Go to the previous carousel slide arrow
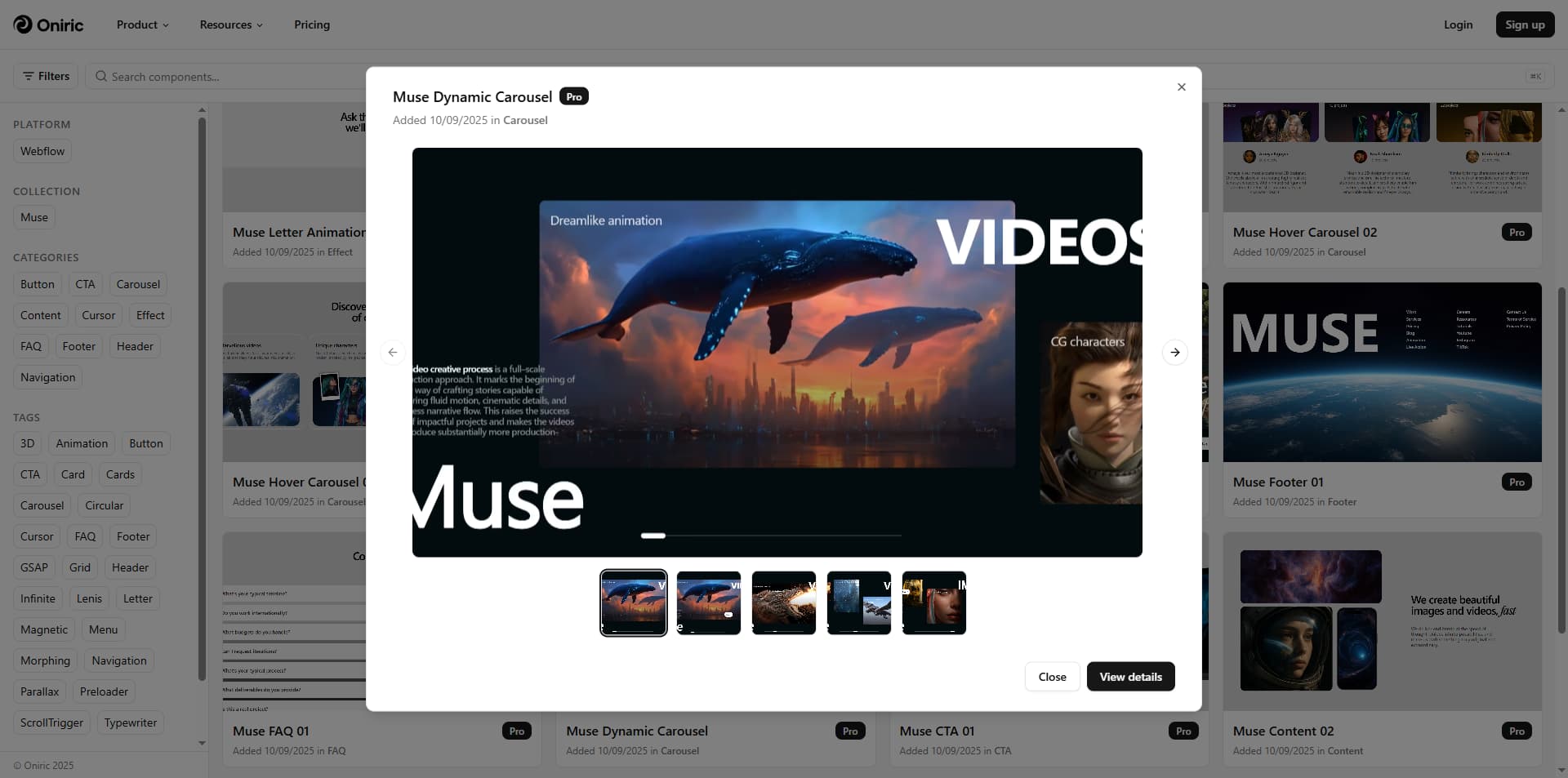Viewport: 1568px width, 778px height. pos(393,353)
